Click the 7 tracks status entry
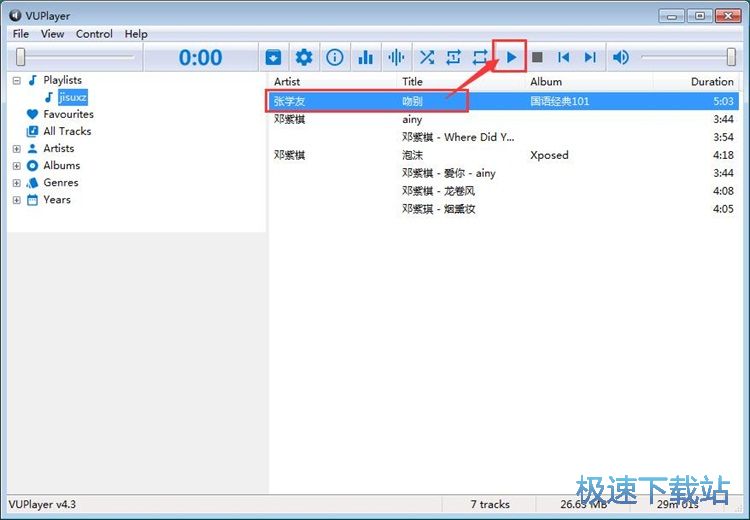The image size is (750, 520). [490, 504]
